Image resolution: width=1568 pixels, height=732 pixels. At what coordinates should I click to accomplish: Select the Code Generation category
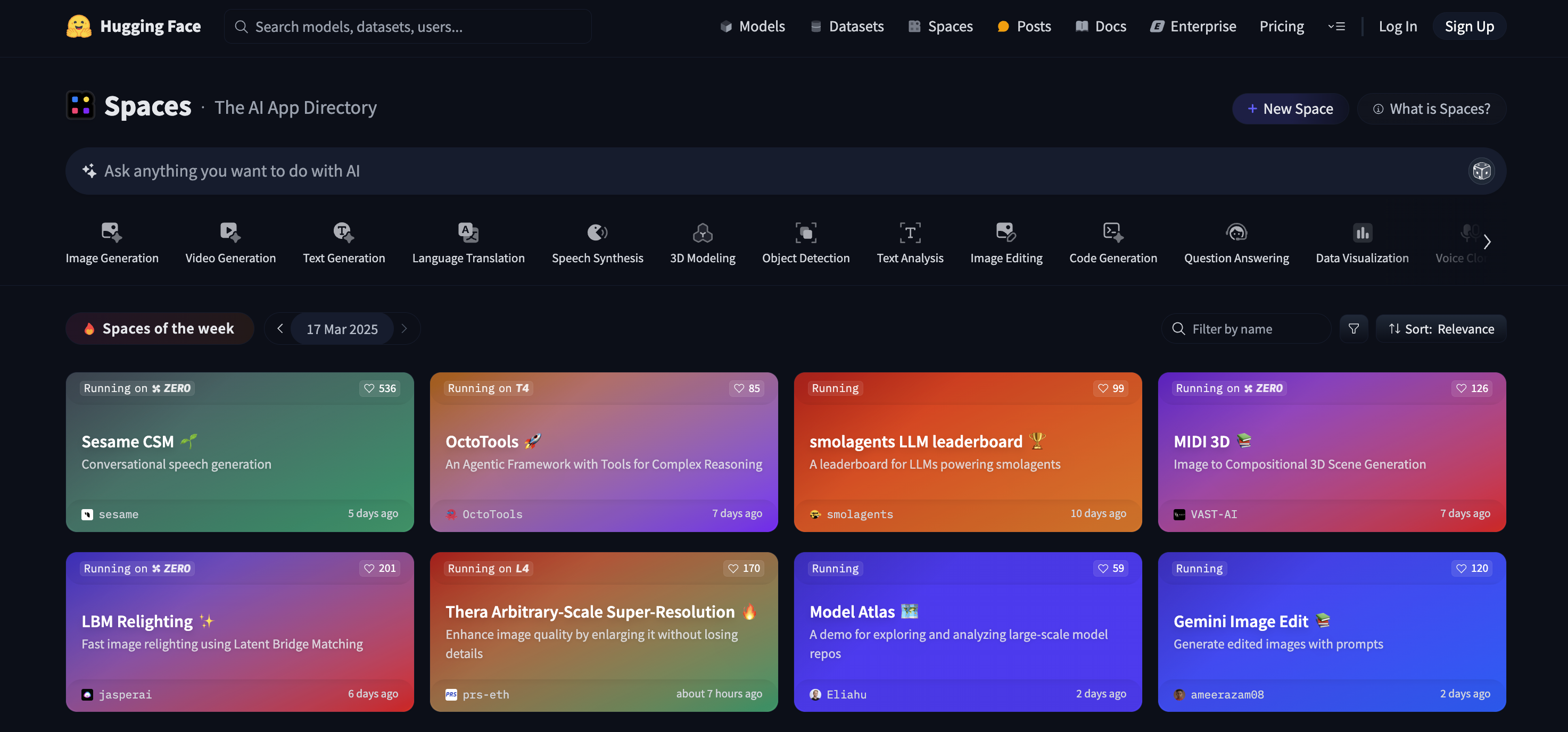(1113, 244)
